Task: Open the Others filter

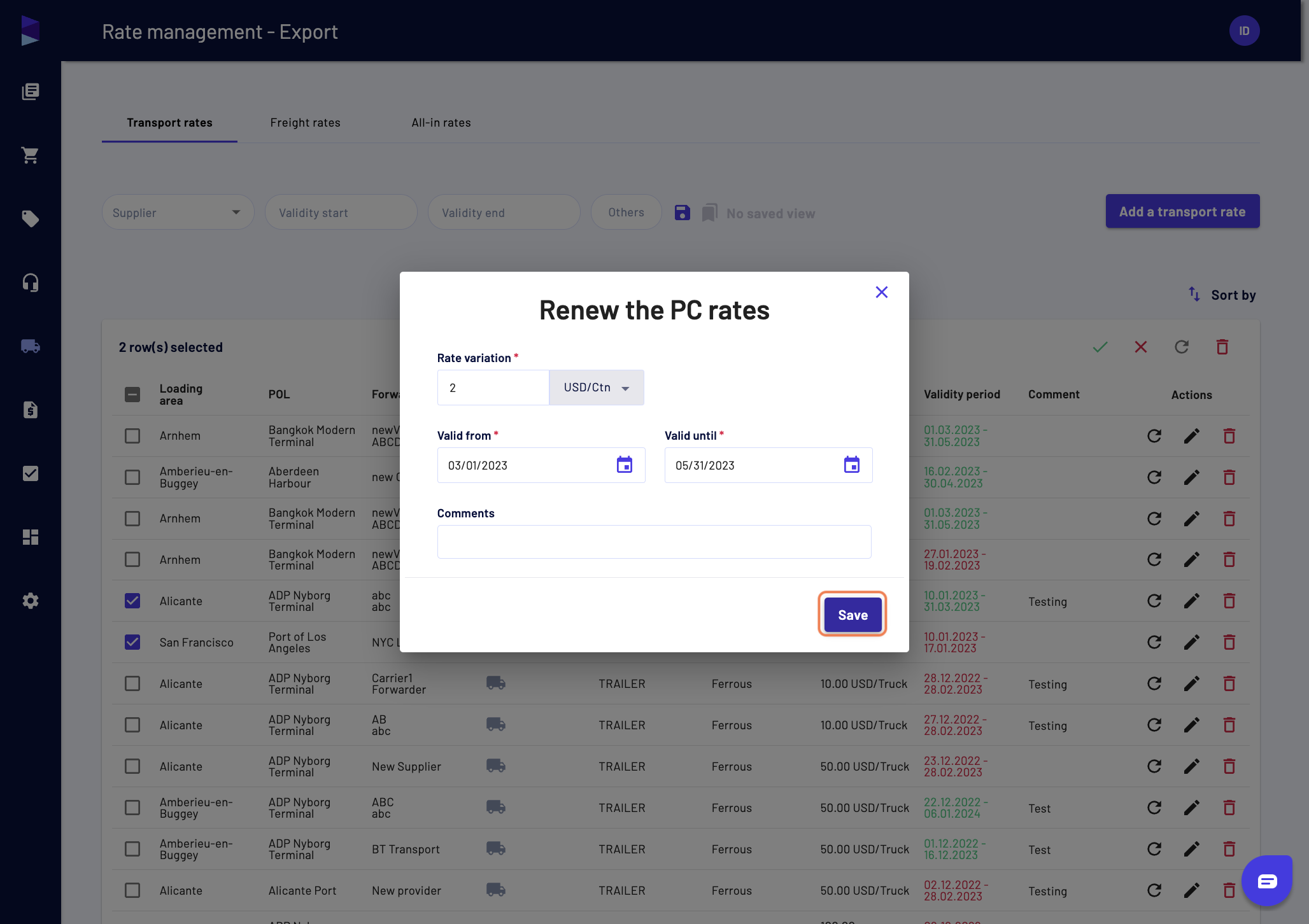Action: coord(626,213)
